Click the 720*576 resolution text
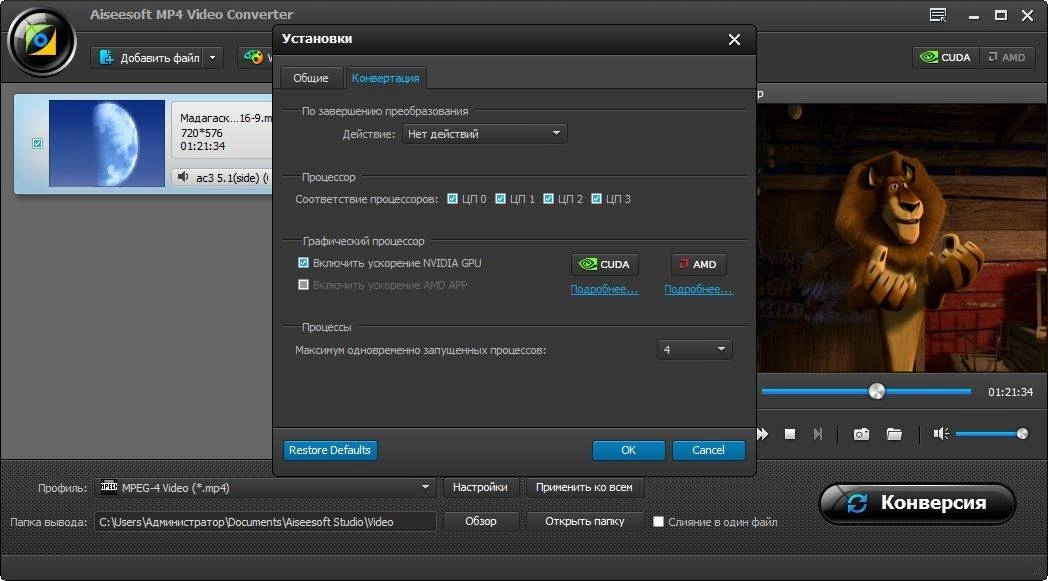This screenshot has width=1048, height=581. pos(201,132)
